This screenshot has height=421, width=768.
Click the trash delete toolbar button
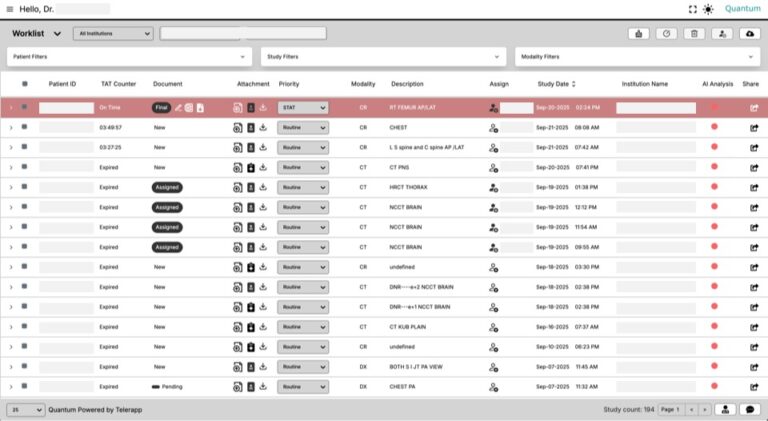(x=694, y=34)
